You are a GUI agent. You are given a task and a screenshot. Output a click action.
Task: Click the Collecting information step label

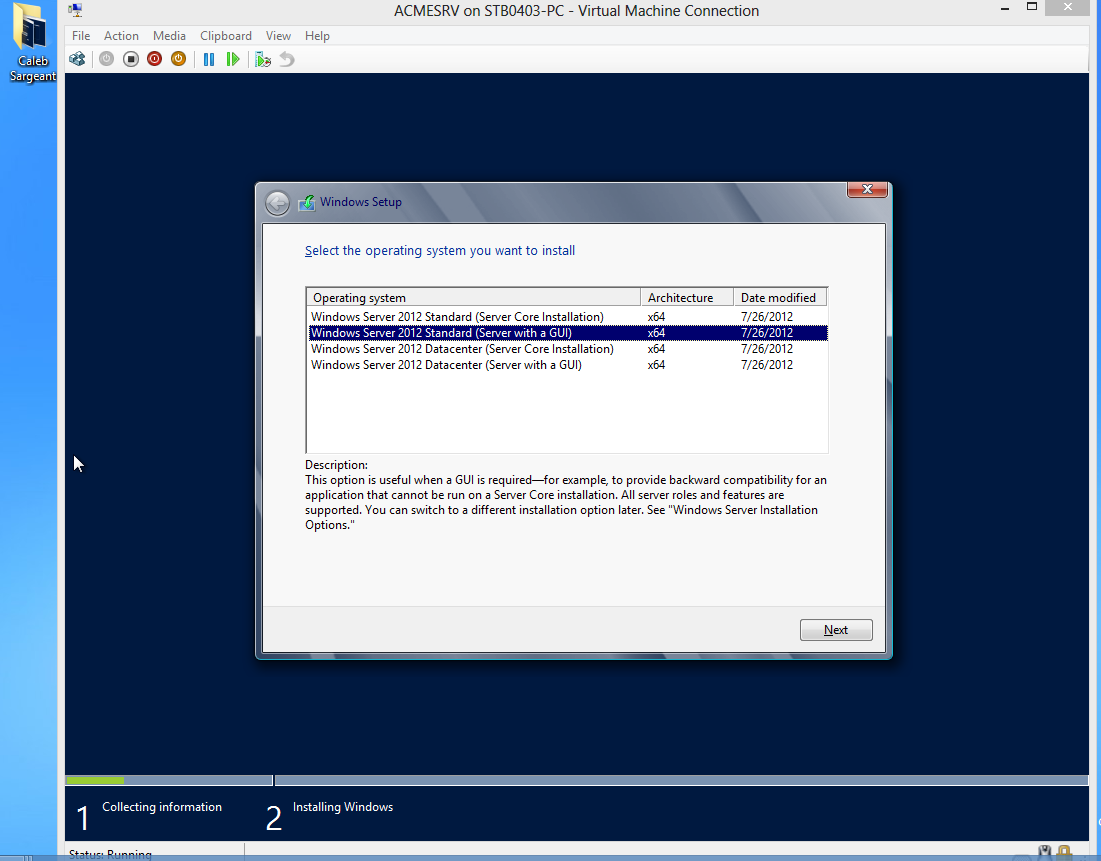(x=161, y=807)
